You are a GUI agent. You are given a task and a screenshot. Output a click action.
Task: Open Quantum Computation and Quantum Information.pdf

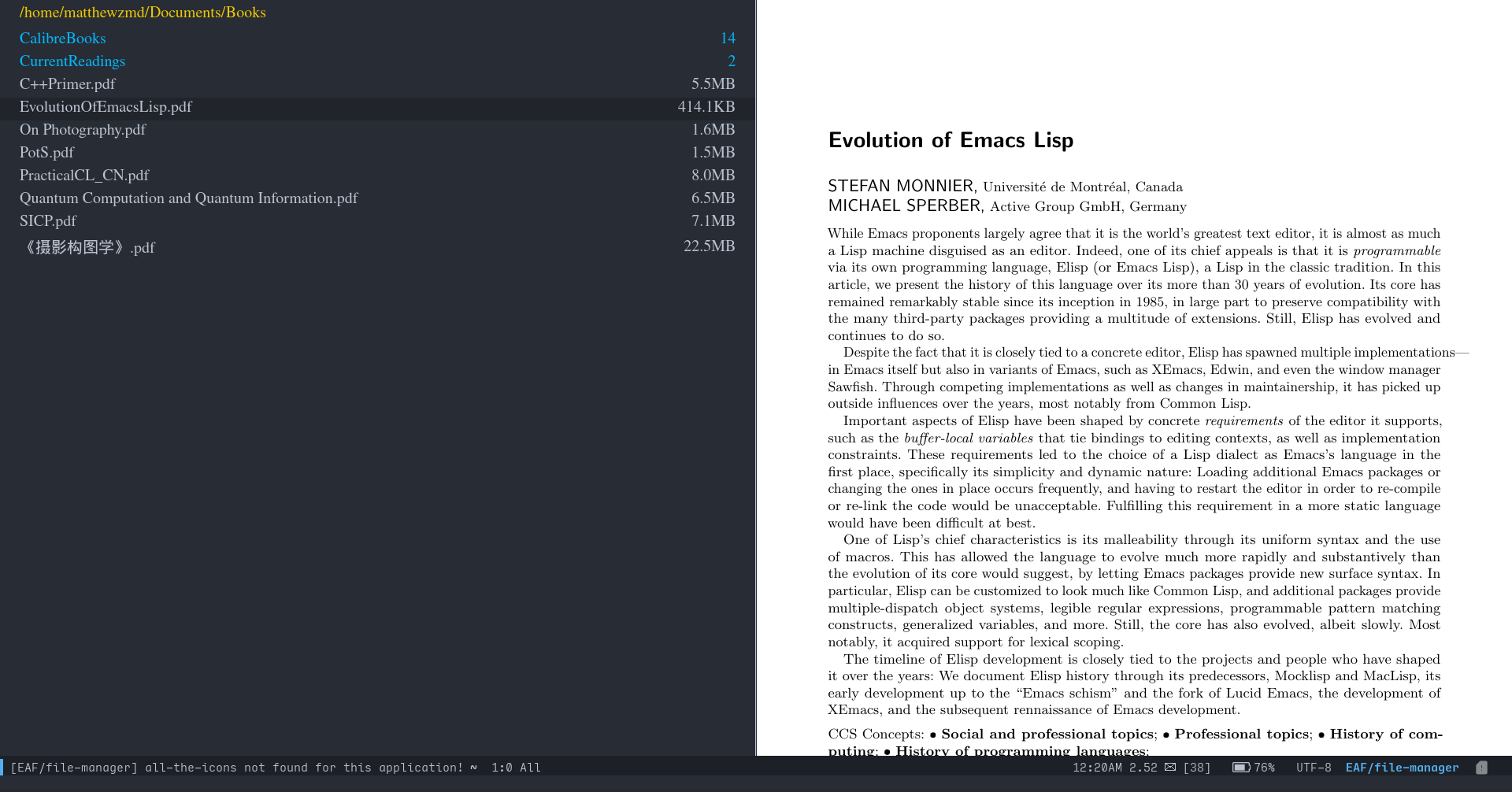pos(189,198)
